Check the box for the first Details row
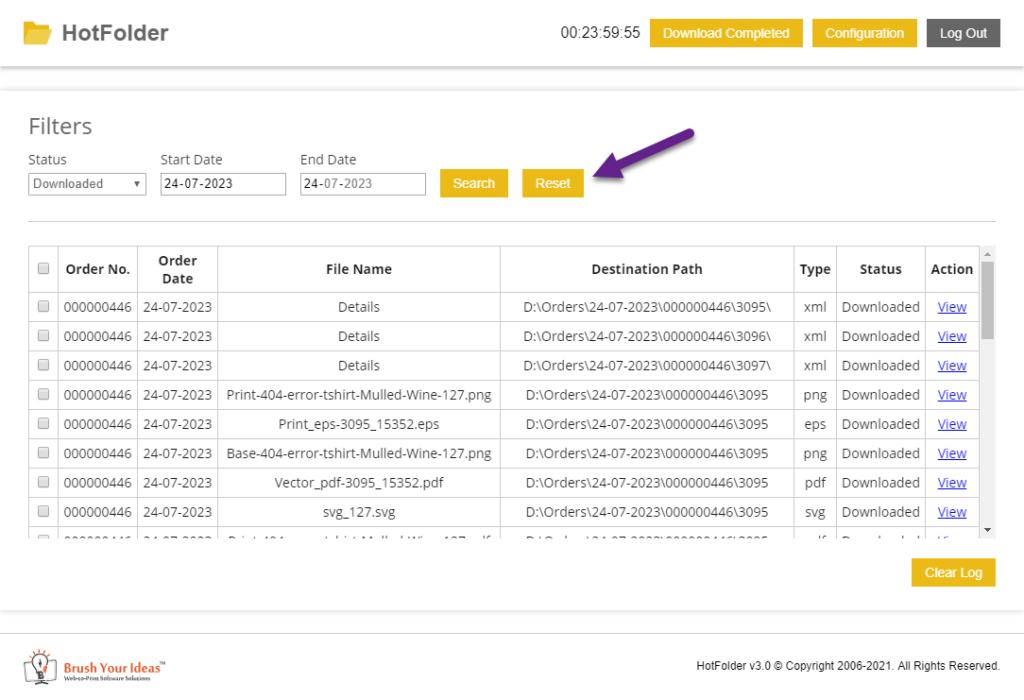The width and height of the screenshot is (1024, 700). 43,307
